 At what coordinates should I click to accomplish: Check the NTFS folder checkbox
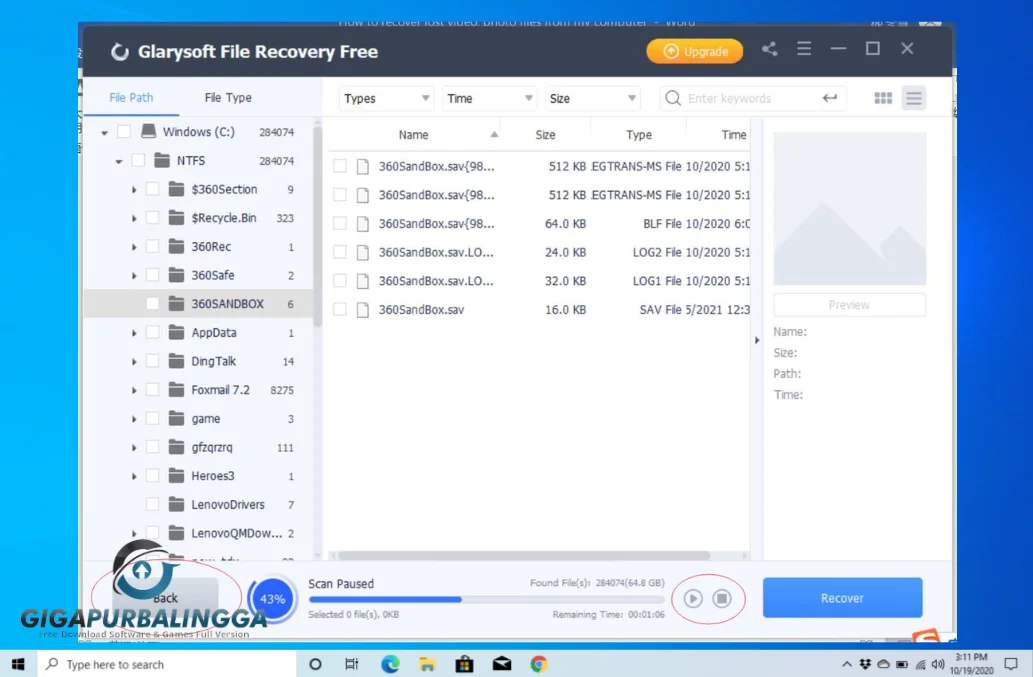tap(138, 160)
